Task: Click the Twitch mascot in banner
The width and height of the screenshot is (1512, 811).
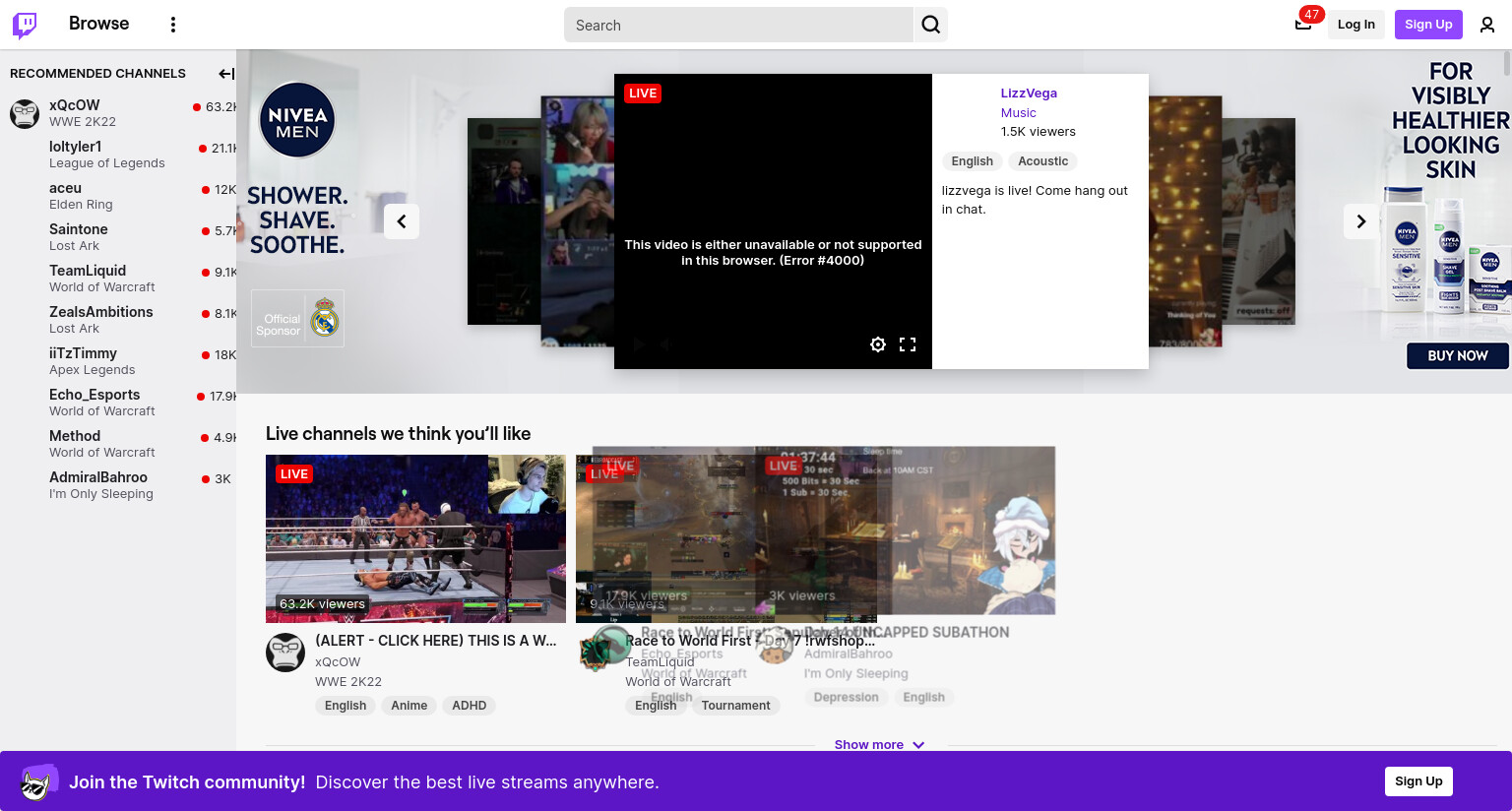Action: [37, 782]
